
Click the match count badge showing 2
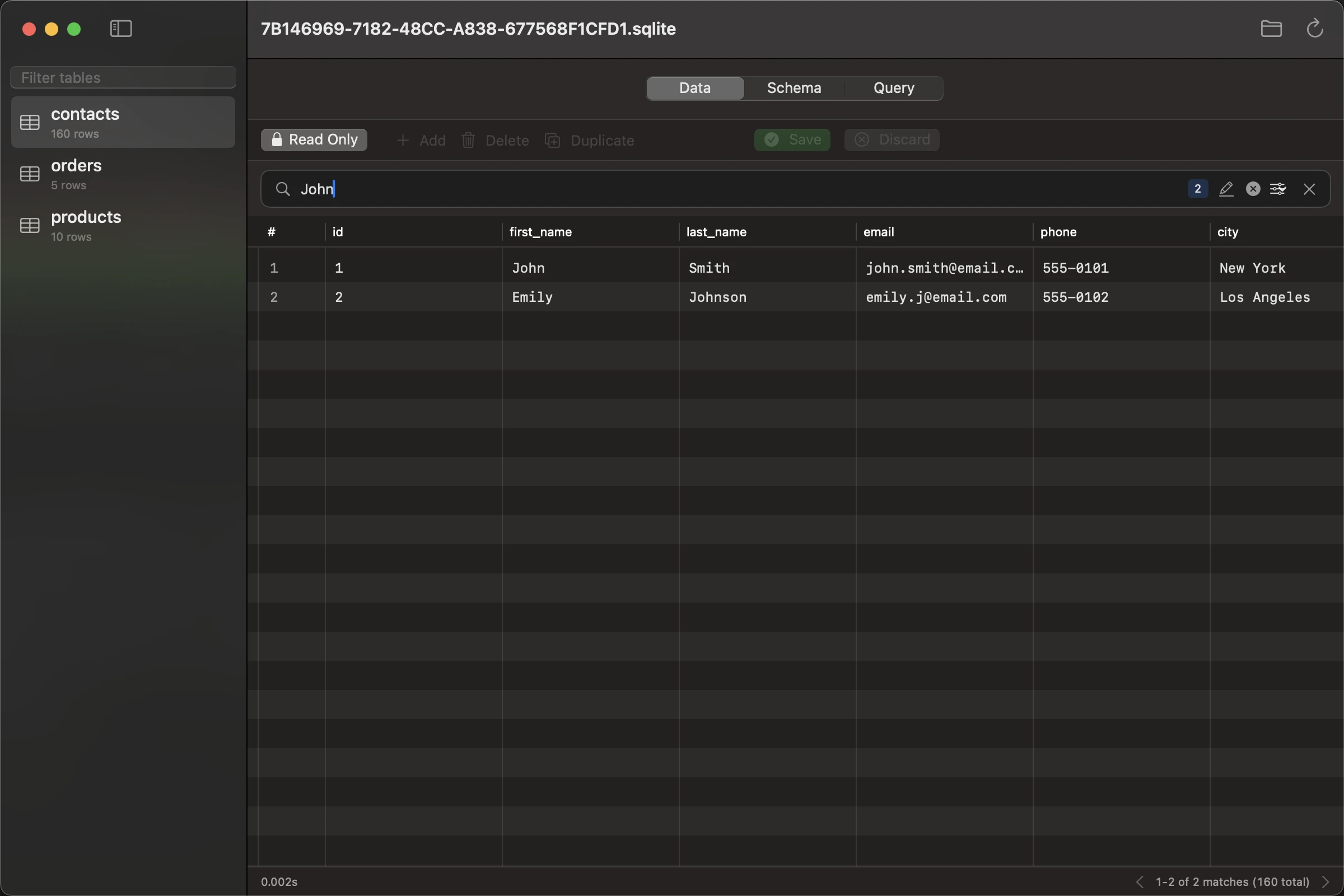1197,189
